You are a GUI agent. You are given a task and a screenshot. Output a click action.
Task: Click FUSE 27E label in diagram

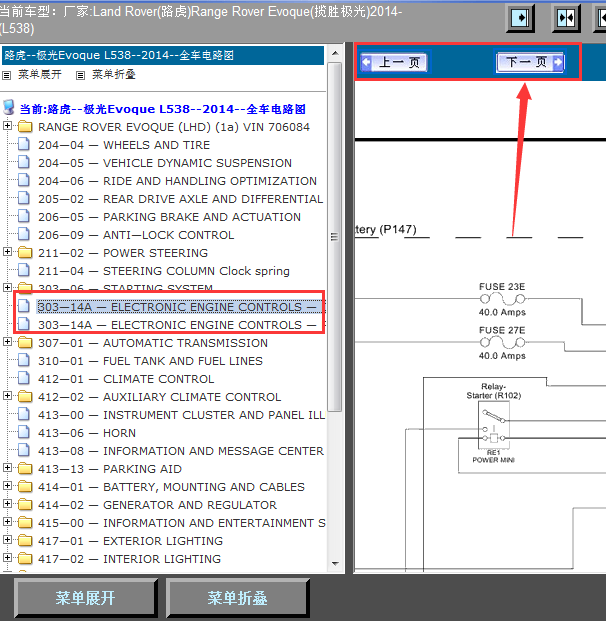pos(502,330)
